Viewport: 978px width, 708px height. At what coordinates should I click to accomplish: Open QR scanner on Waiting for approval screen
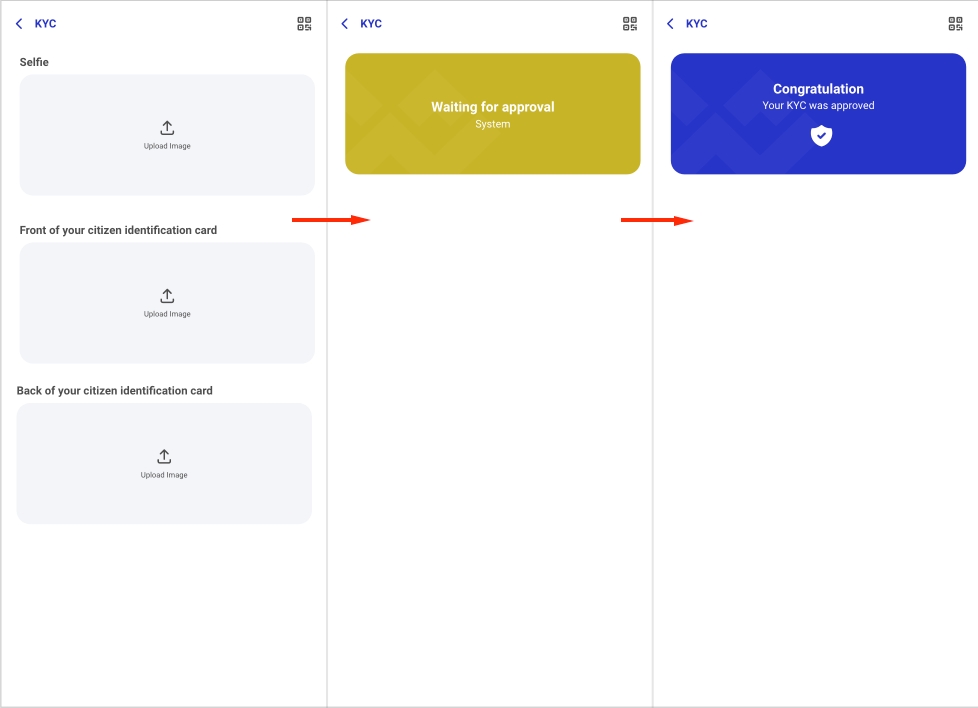630,24
